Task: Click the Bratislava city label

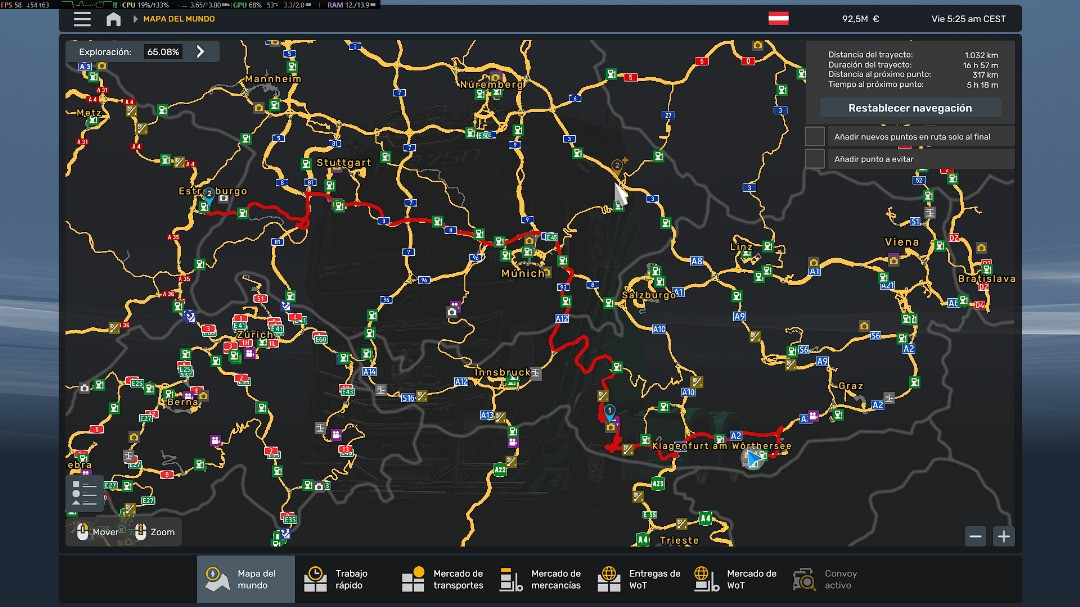Action: click(986, 278)
